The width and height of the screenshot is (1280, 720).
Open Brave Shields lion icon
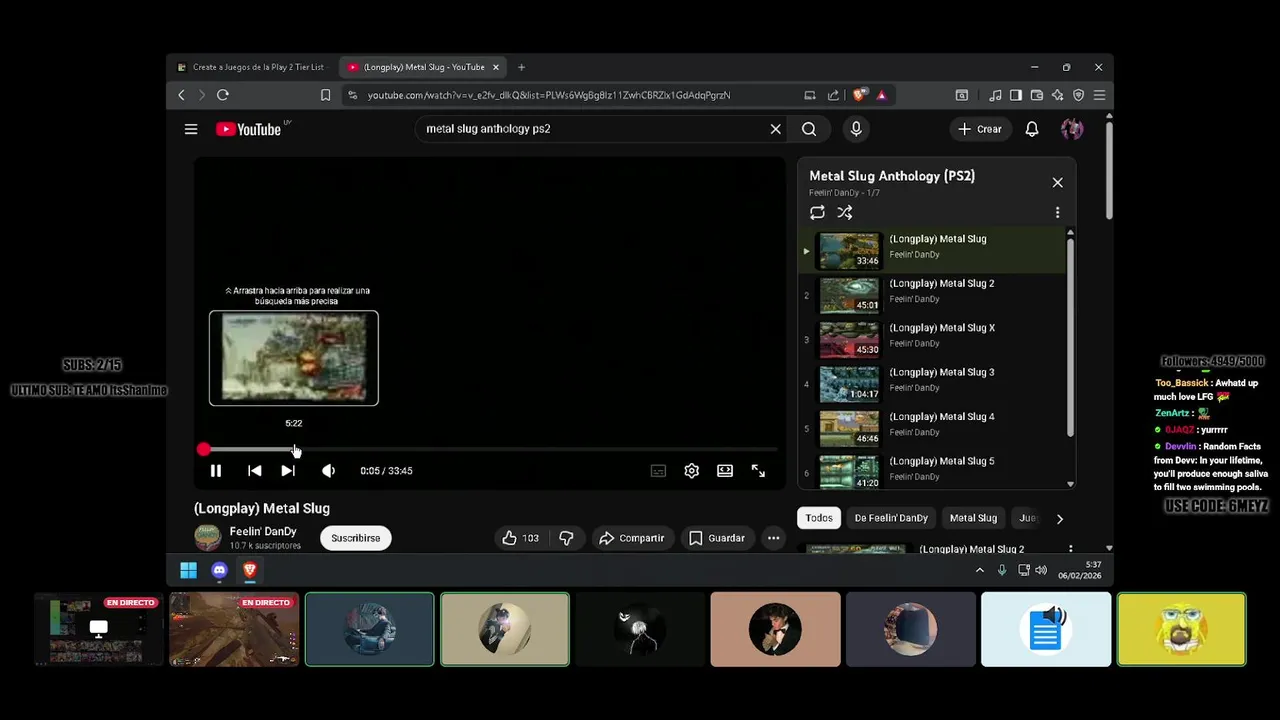click(x=859, y=95)
